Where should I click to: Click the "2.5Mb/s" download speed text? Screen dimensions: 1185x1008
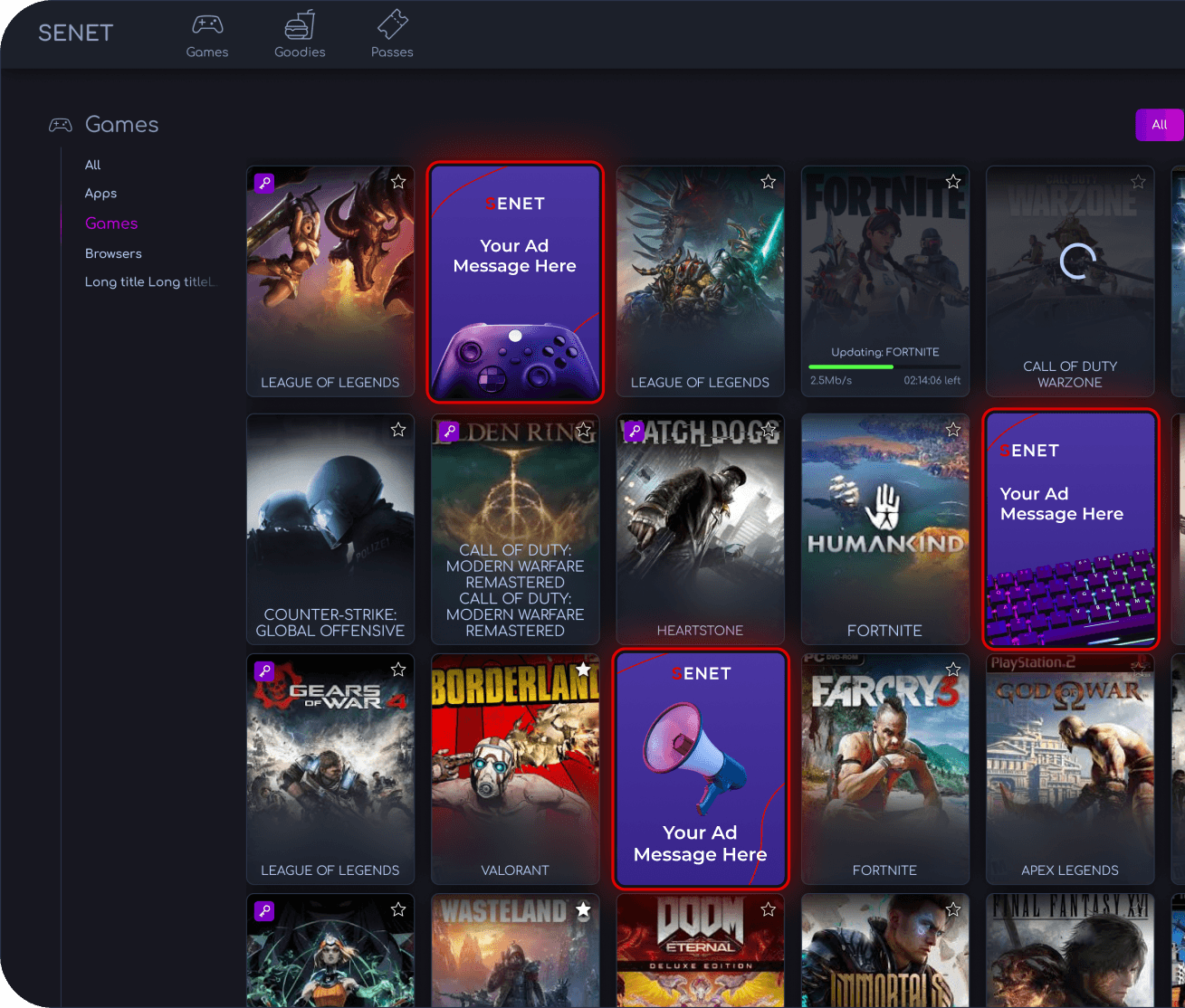coord(831,381)
